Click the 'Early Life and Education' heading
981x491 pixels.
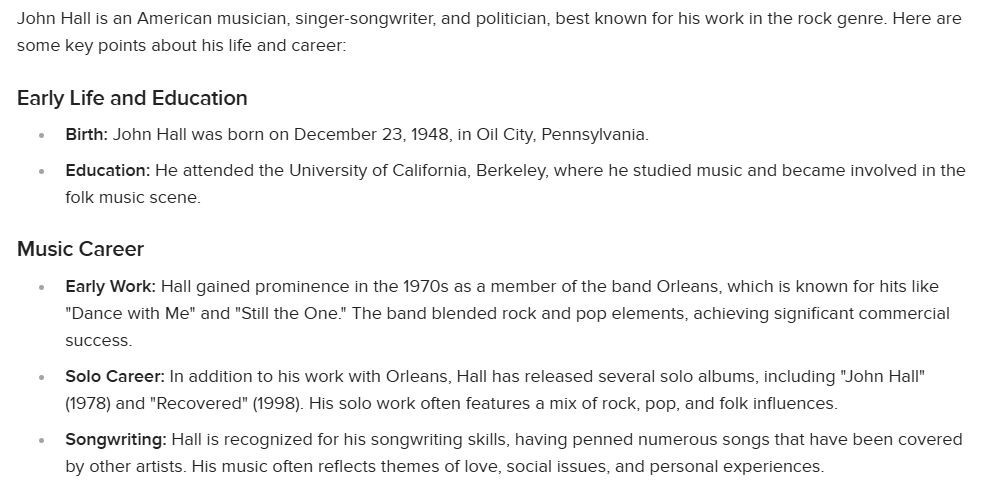point(132,98)
